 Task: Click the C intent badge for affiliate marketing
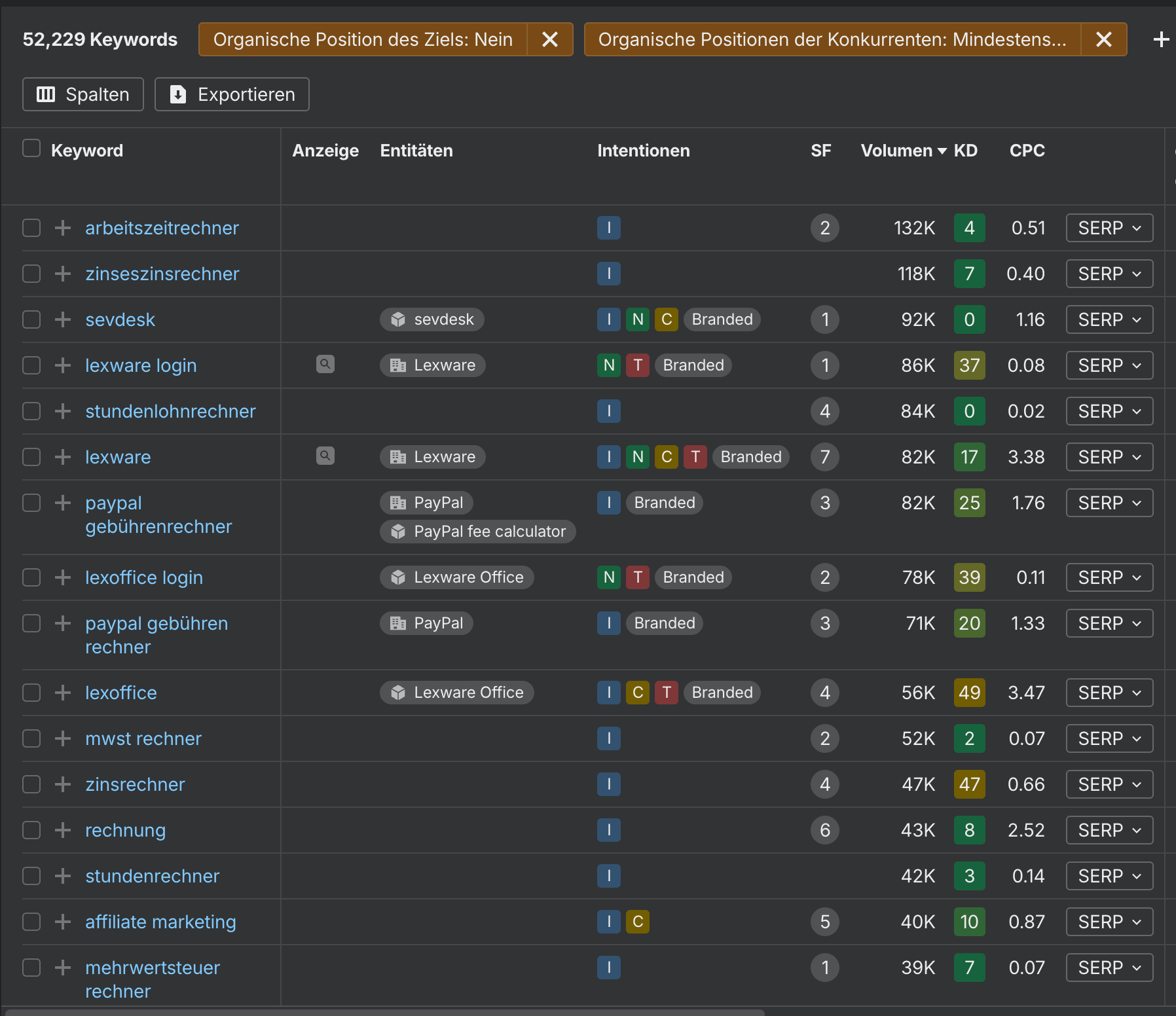pos(638,922)
